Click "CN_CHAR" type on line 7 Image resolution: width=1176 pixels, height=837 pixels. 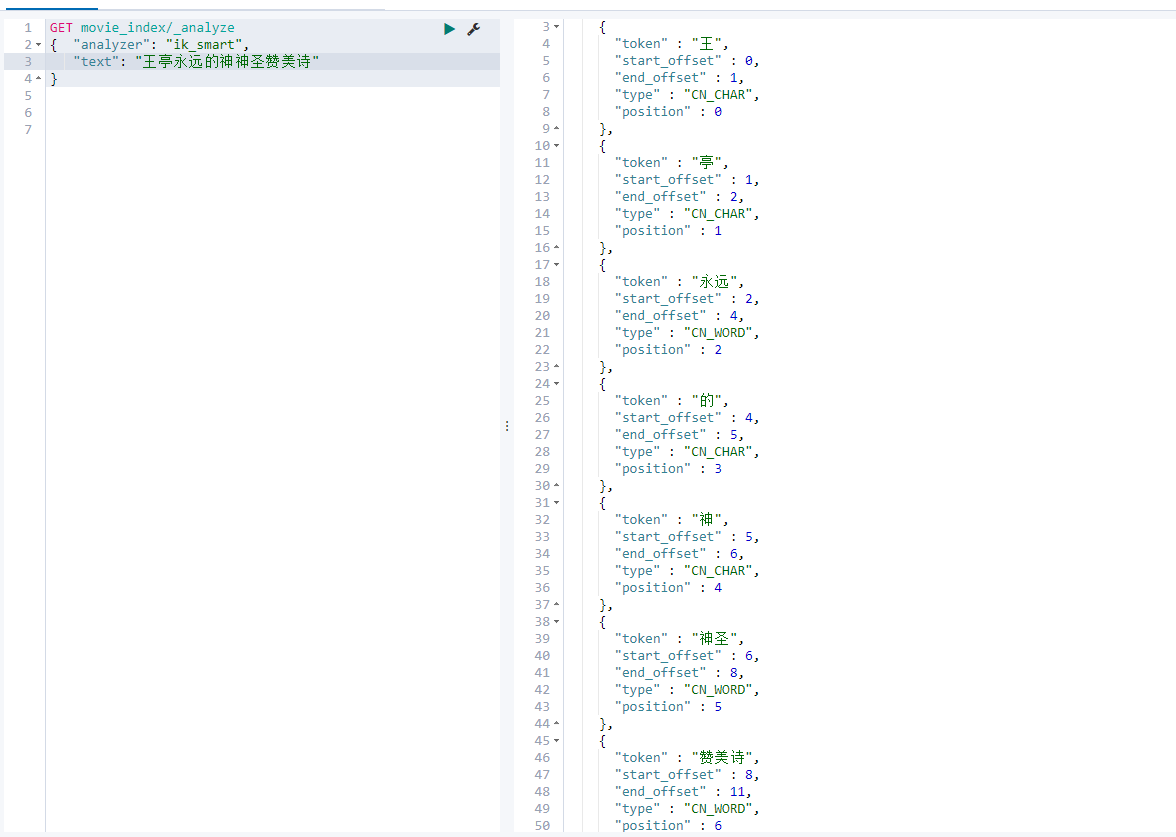click(718, 95)
